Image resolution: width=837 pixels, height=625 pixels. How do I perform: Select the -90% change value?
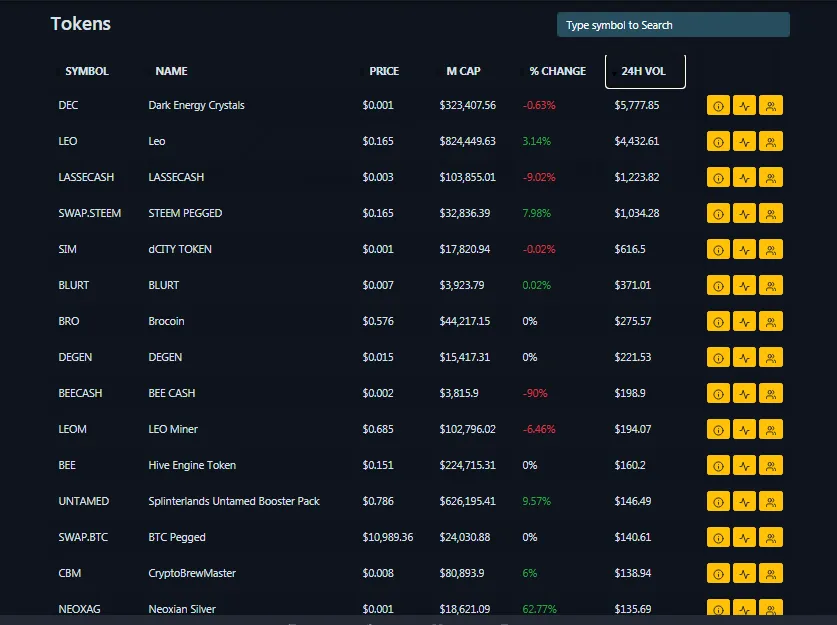coord(535,393)
